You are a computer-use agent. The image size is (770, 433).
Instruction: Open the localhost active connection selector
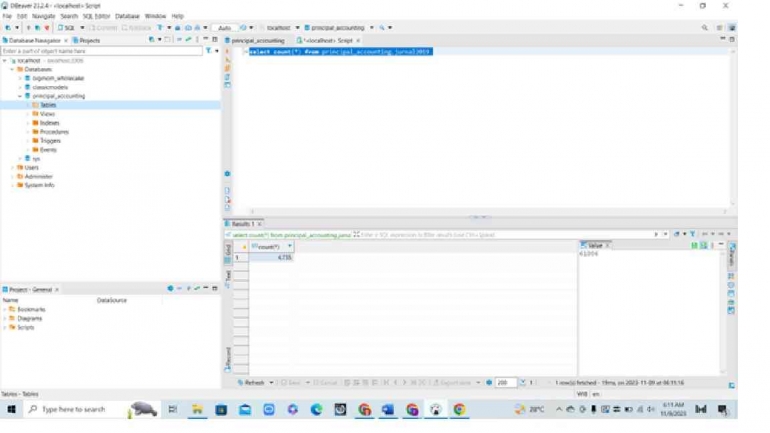coord(278,28)
